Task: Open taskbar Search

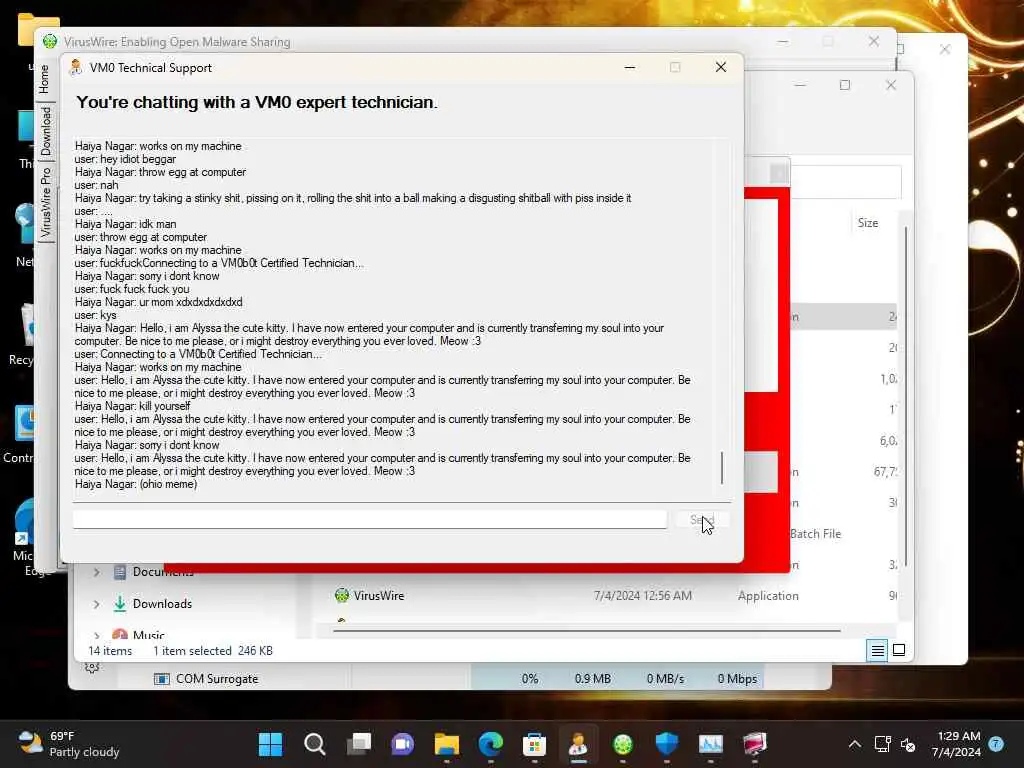Action: 315,744
